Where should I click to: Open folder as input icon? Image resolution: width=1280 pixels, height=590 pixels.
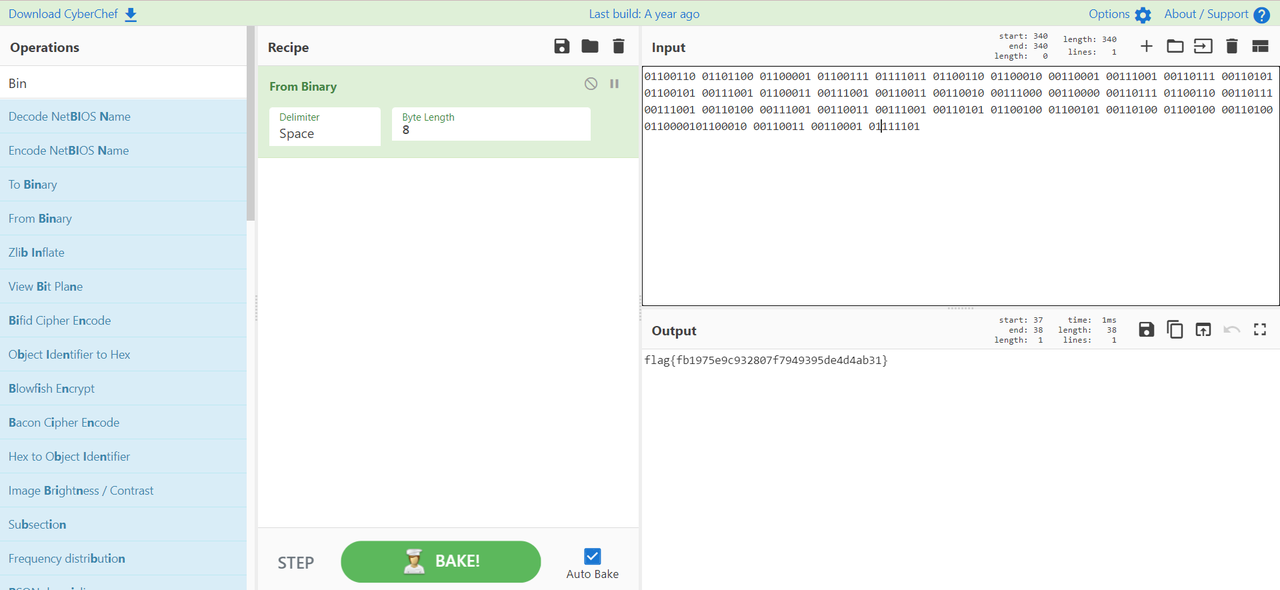tap(1175, 47)
